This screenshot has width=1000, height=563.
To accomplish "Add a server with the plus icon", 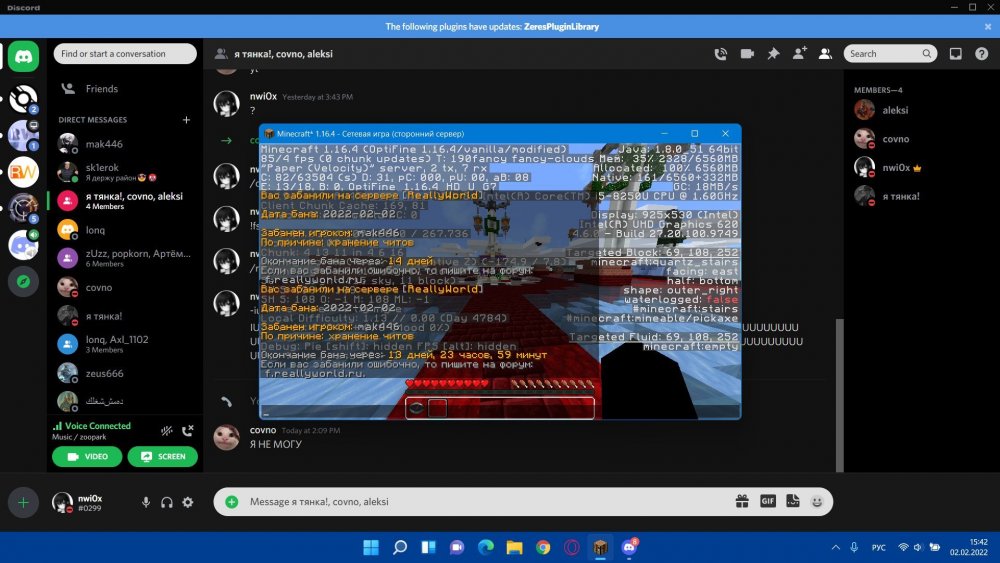I will click(x=24, y=502).
